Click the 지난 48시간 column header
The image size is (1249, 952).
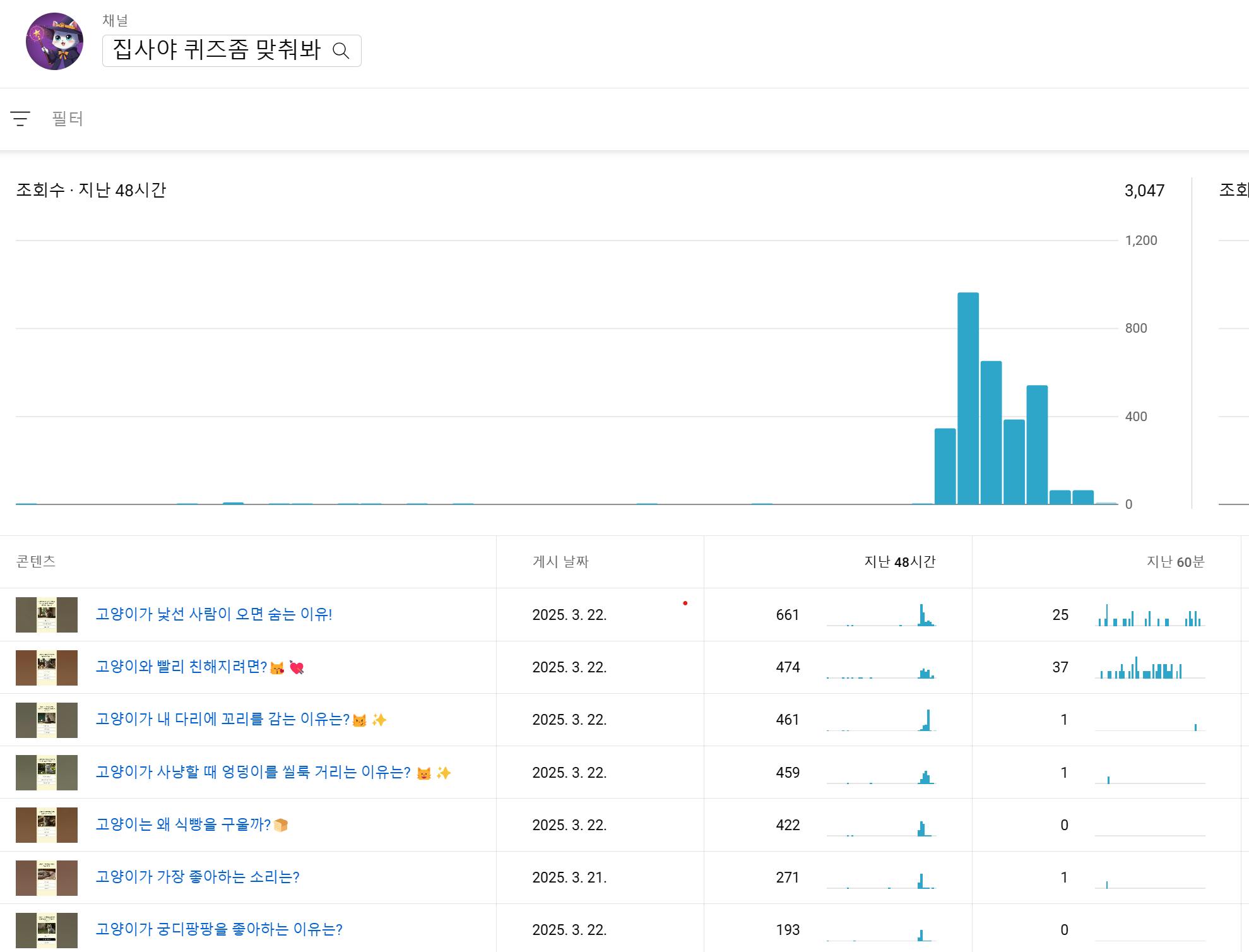click(x=899, y=562)
